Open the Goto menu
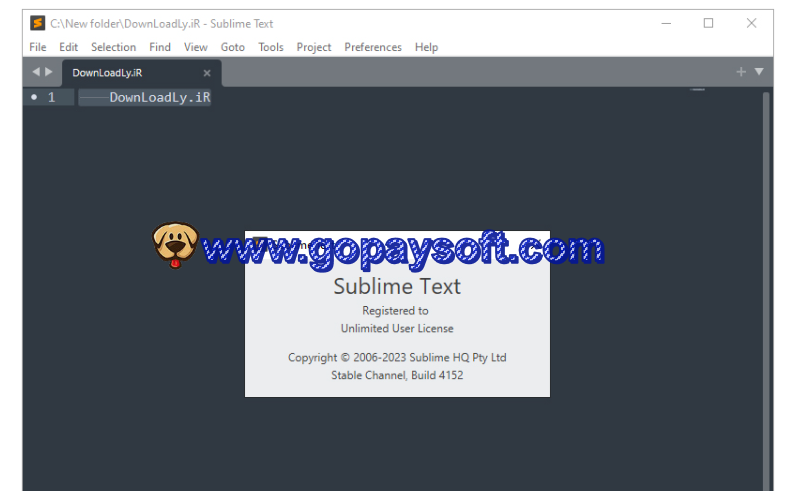The image size is (805, 491). click(x=233, y=47)
